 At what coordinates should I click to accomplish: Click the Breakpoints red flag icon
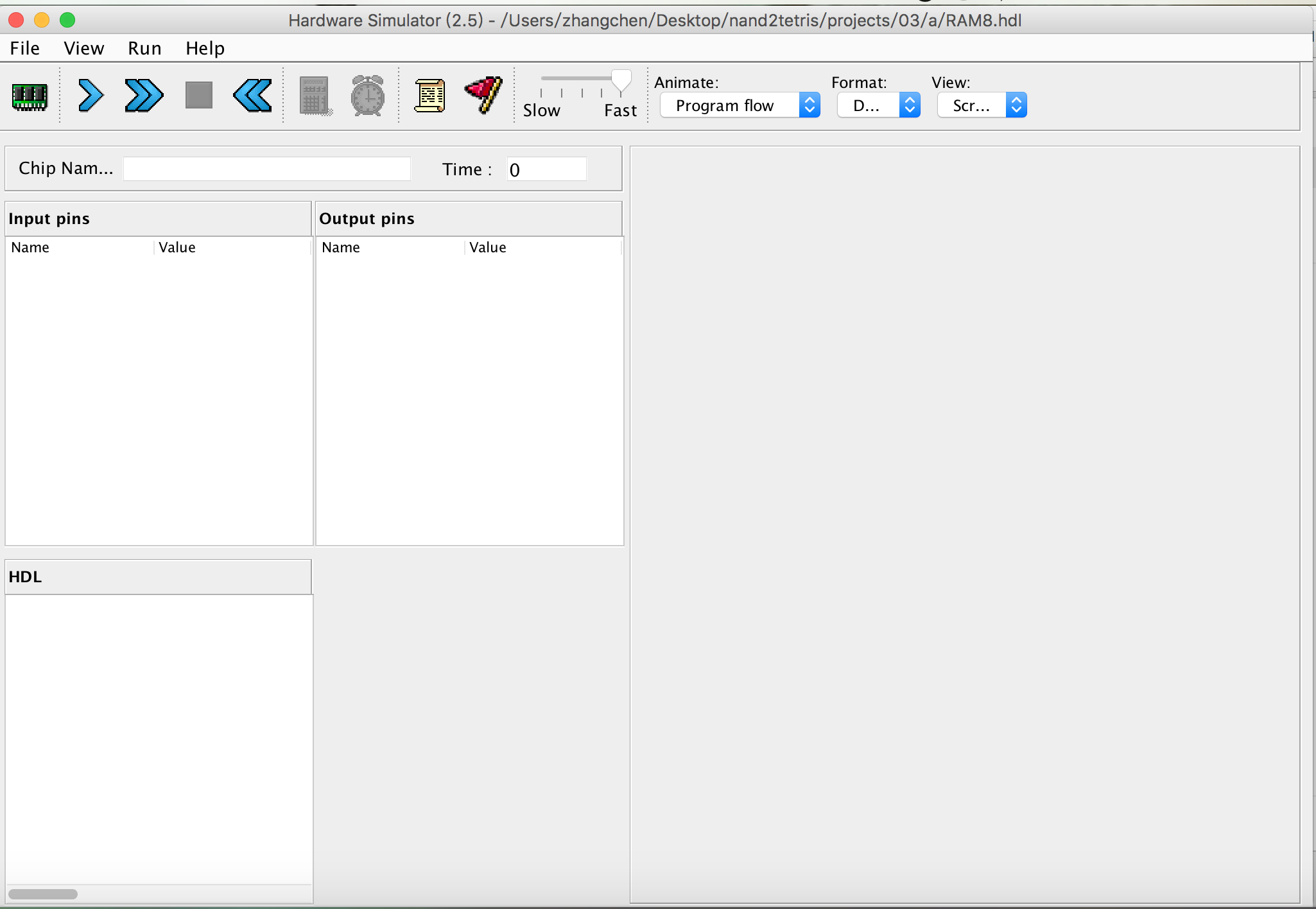click(x=484, y=95)
